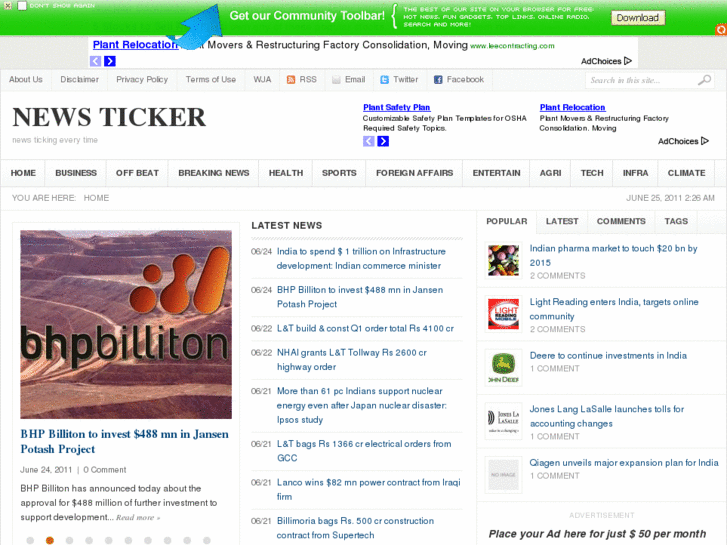727x545 pixels.
Task: Open the SPORTS section
Action: (x=339, y=173)
